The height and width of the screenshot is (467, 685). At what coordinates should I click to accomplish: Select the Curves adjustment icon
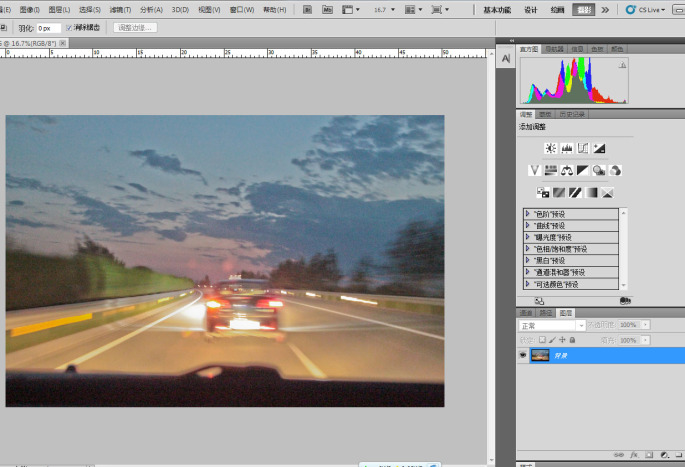(x=583, y=148)
